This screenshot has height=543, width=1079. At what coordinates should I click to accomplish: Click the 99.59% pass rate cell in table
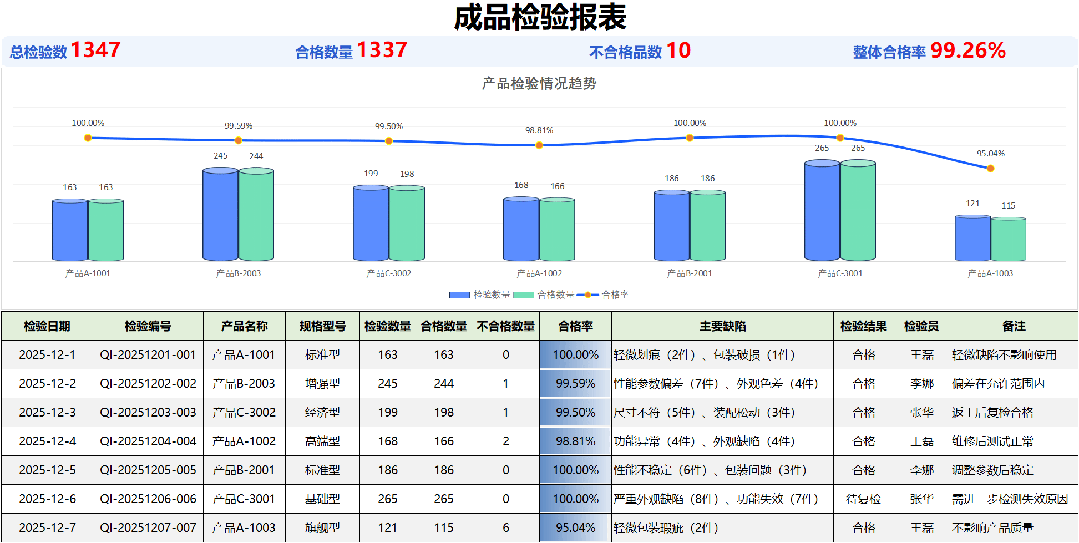[575, 383]
